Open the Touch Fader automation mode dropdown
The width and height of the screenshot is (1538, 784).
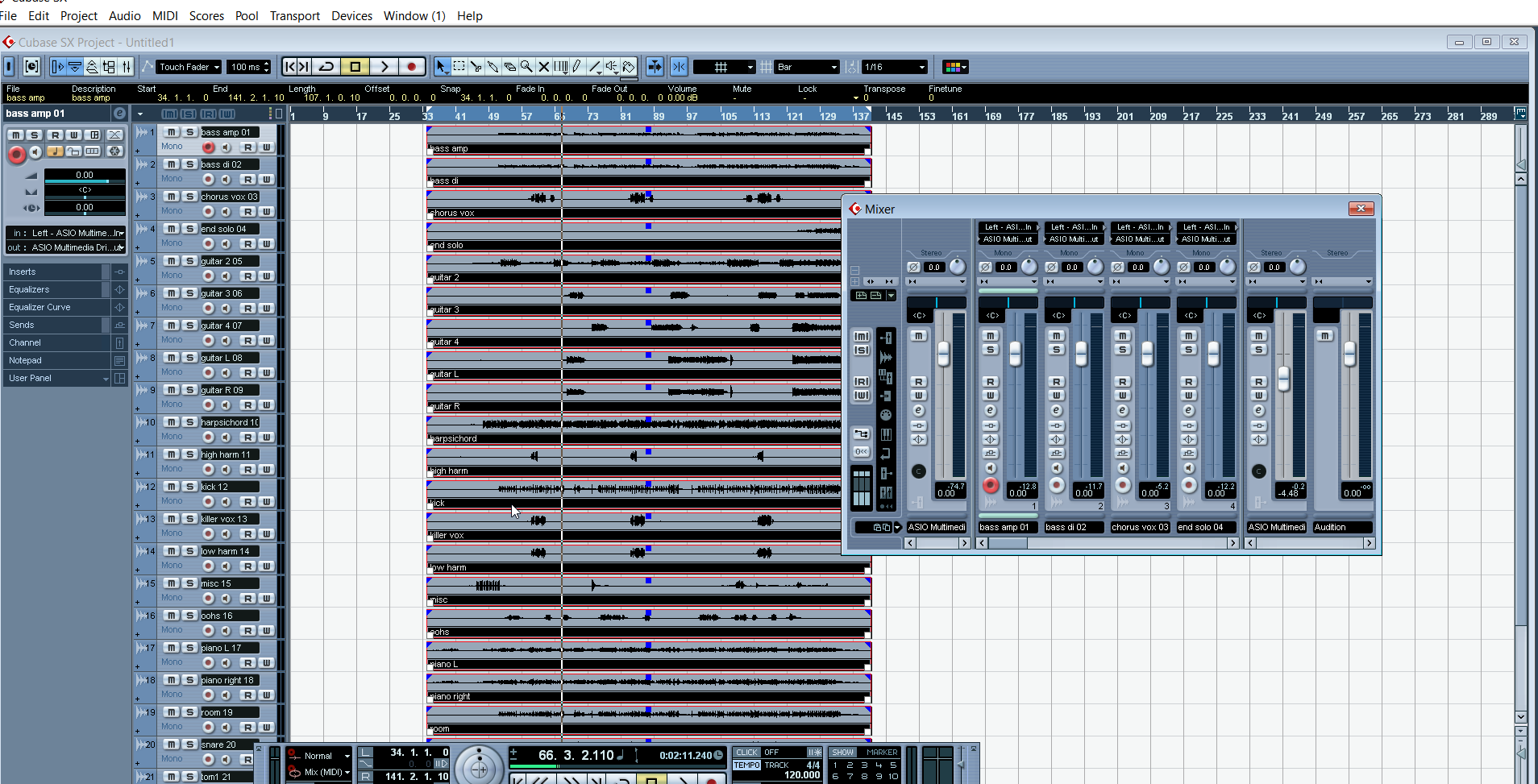pyautogui.click(x=189, y=67)
